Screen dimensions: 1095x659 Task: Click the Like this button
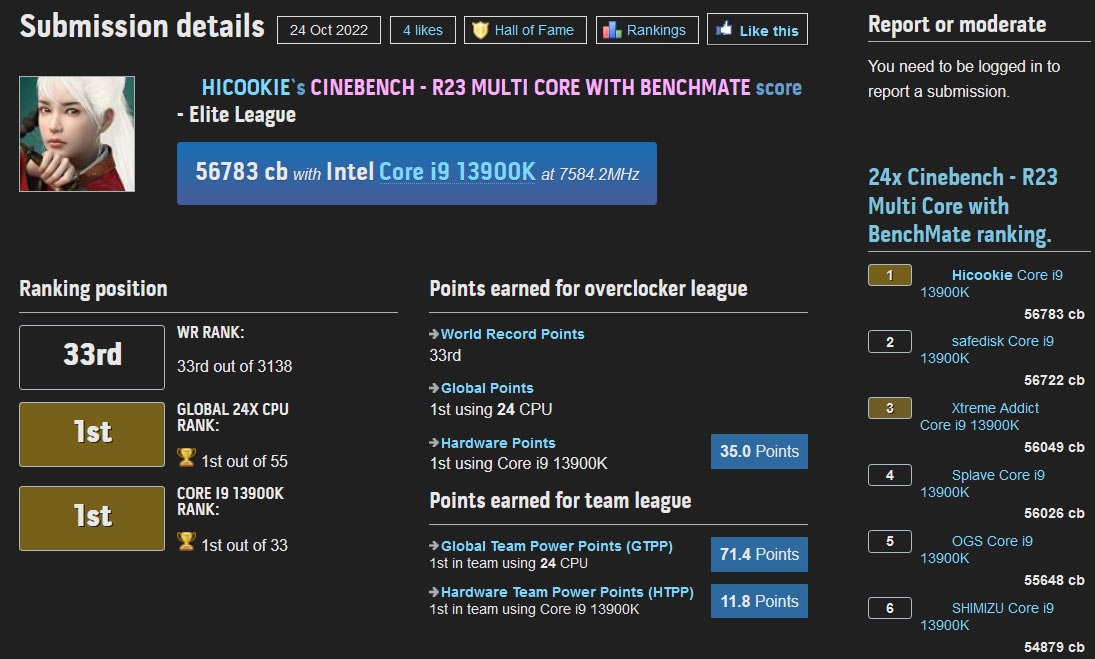pos(757,29)
